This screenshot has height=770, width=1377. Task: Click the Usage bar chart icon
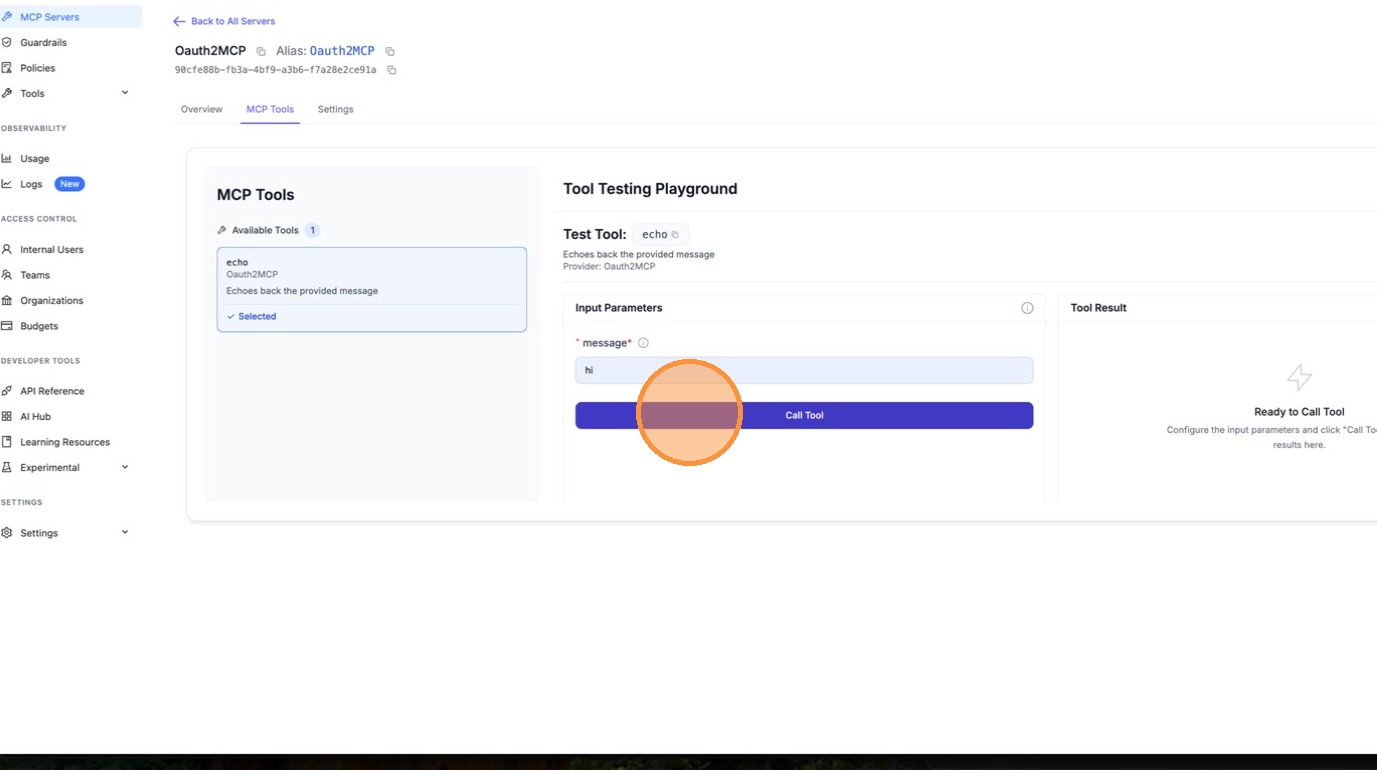pos(7,159)
